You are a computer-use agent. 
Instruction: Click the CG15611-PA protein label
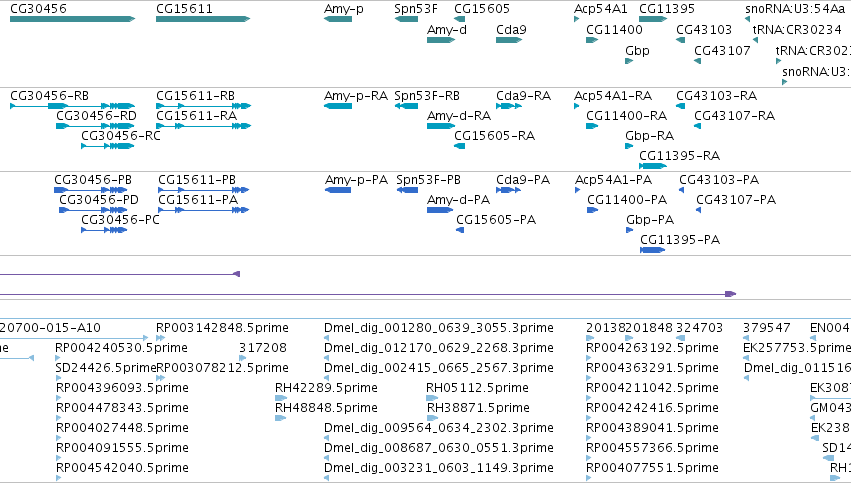(x=198, y=200)
